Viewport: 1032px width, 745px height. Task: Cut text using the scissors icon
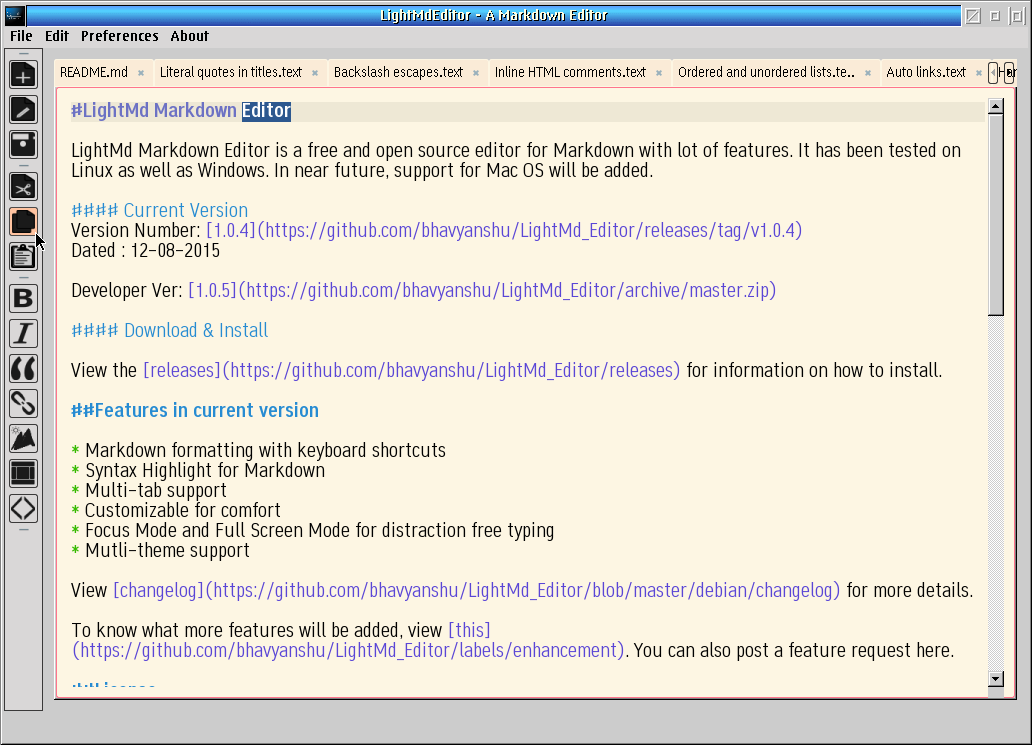click(x=22, y=185)
